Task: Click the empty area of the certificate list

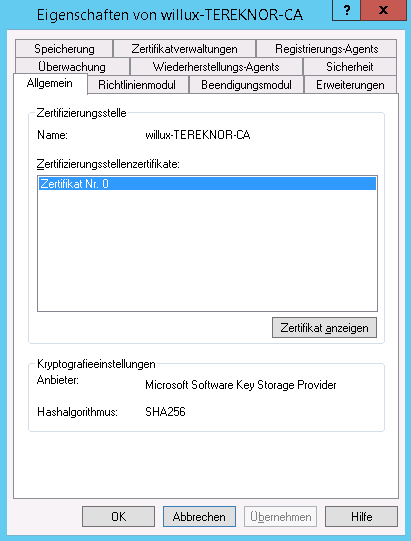Action: (x=207, y=250)
